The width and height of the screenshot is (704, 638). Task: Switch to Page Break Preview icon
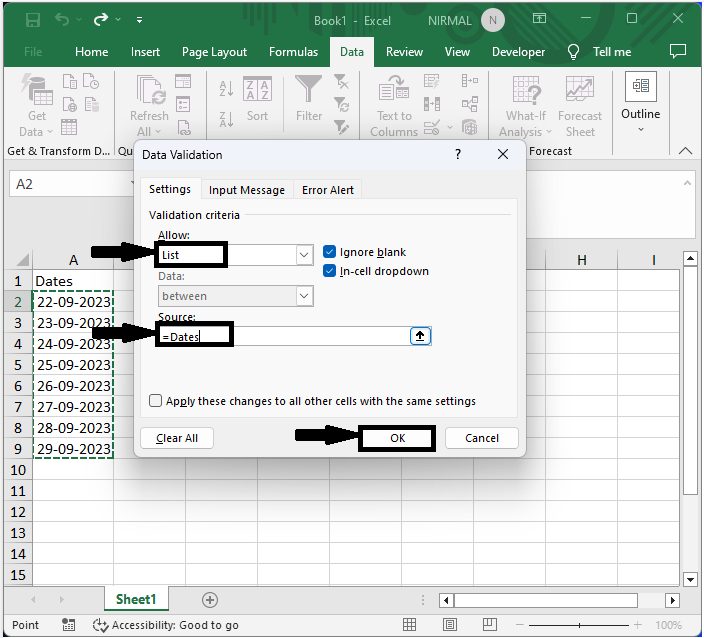pos(489,625)
